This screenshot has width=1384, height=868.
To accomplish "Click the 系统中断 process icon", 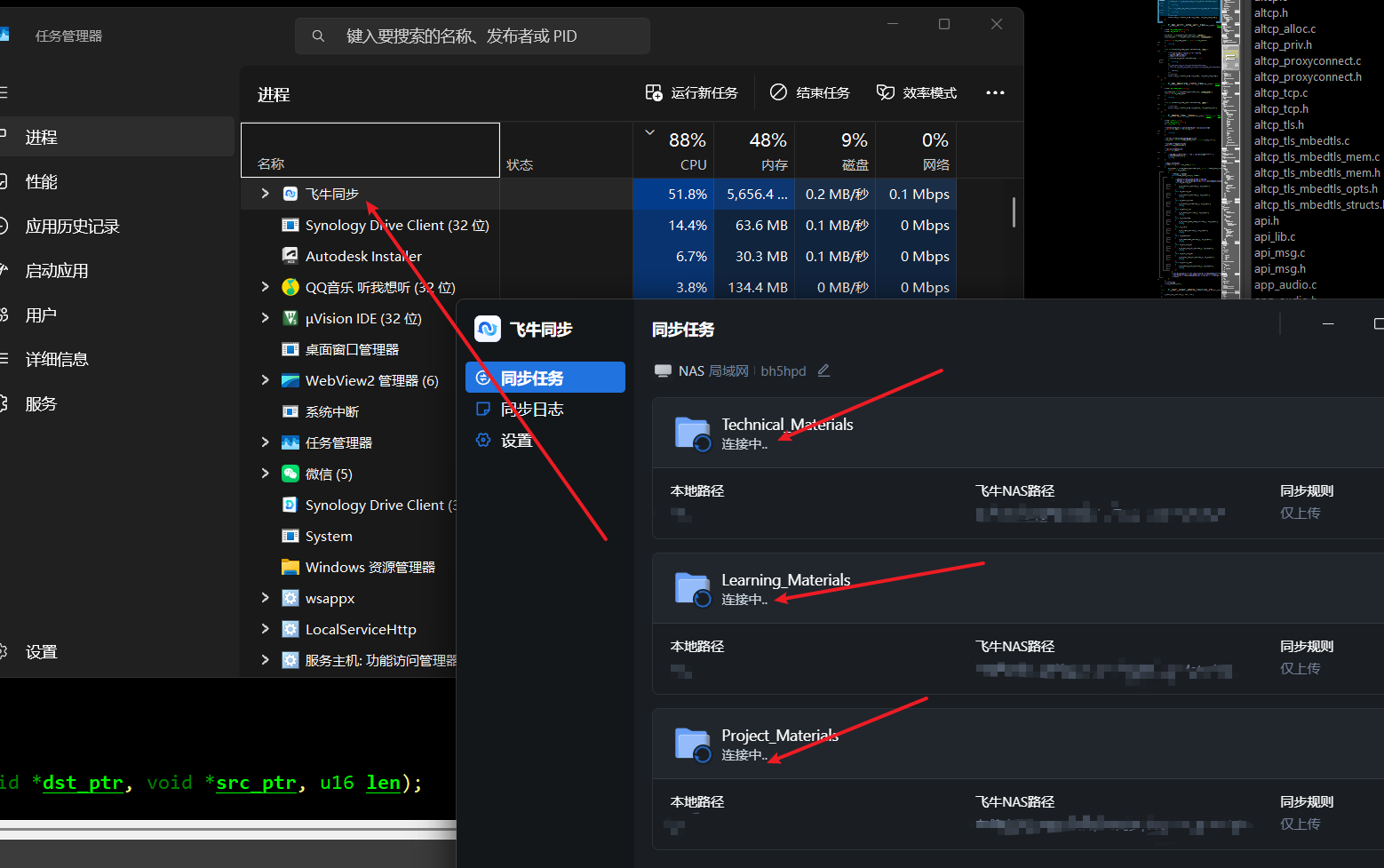I will pos(290,411).
